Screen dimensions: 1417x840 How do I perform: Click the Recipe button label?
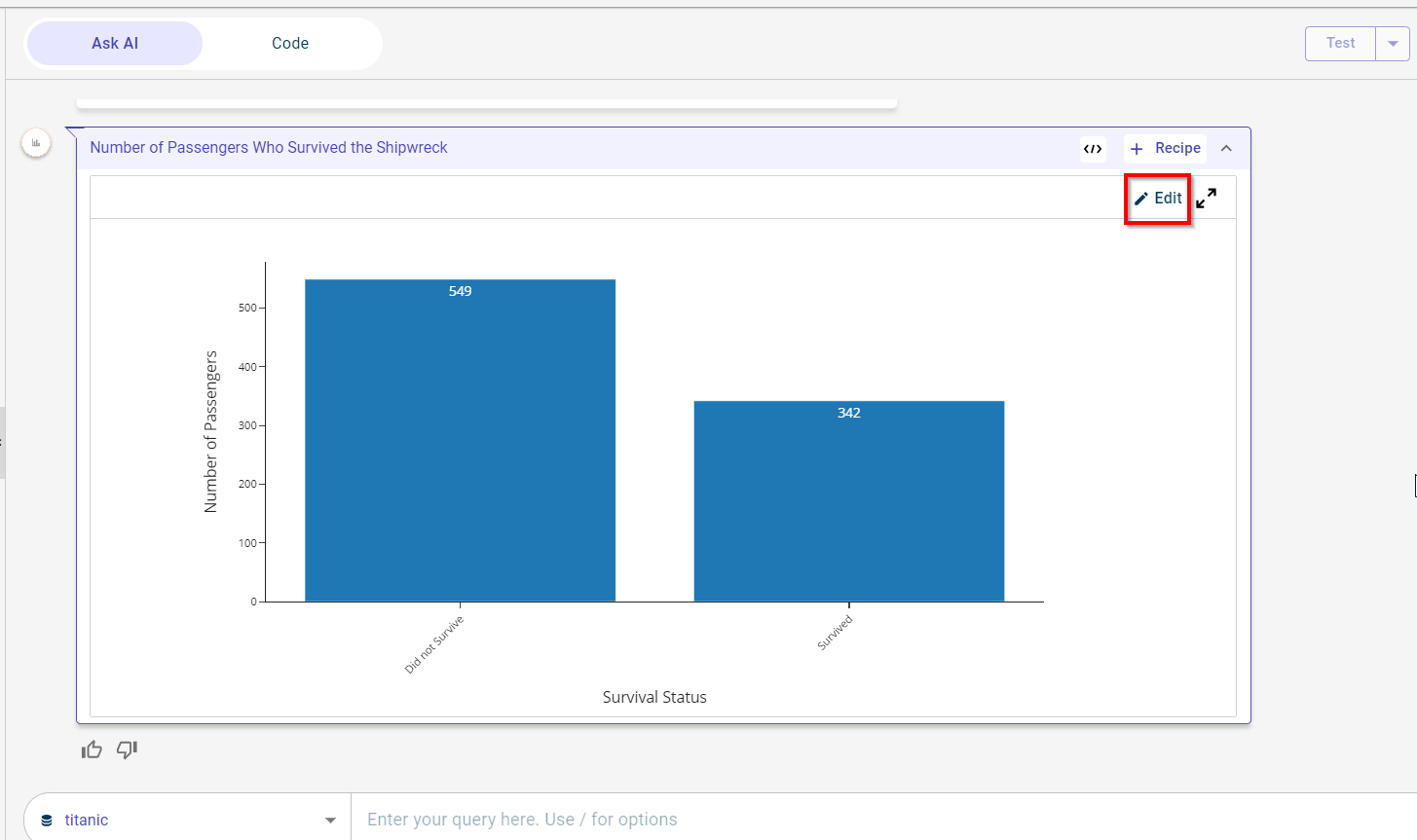click(x=1177, y=148)
